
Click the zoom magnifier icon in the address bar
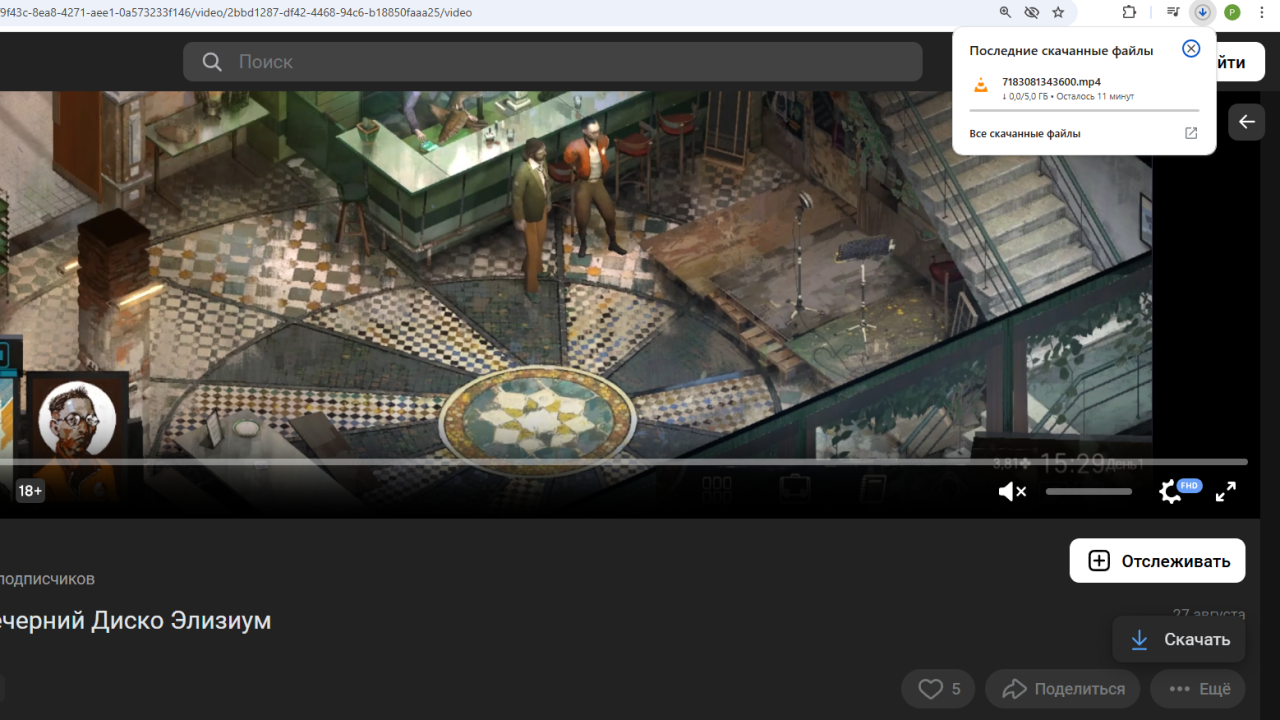(1006, 12)
